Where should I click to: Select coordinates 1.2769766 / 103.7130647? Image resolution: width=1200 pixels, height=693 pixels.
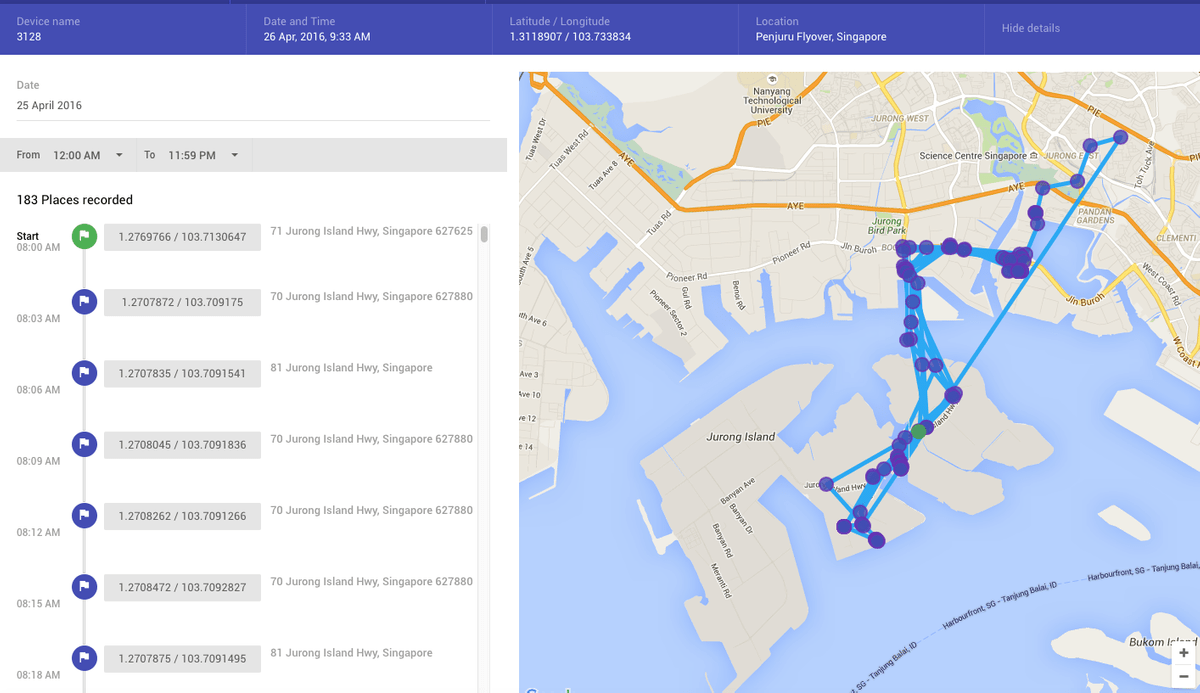click(x=182, y=237)
